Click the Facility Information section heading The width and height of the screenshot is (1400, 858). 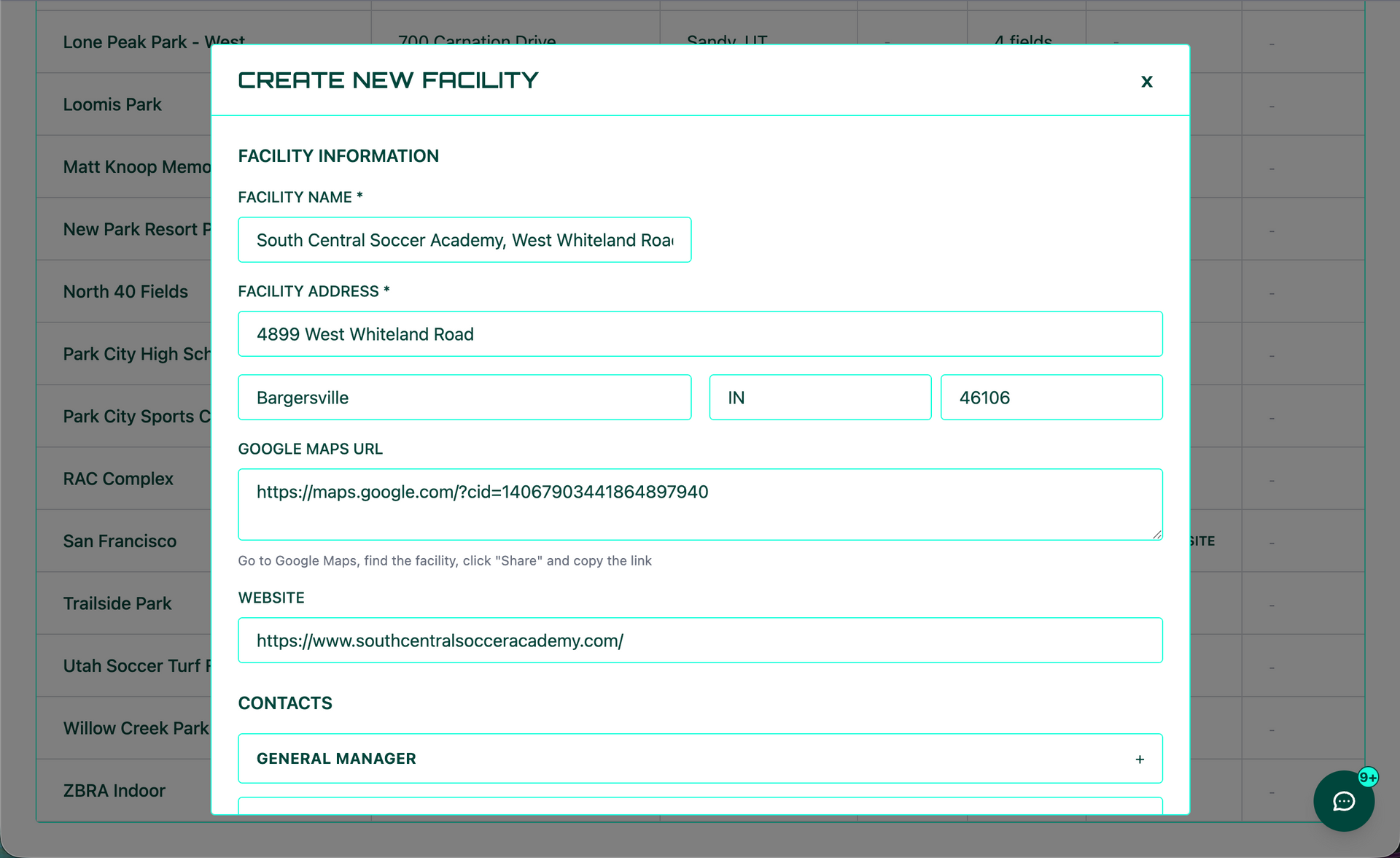tap(338, 156)
